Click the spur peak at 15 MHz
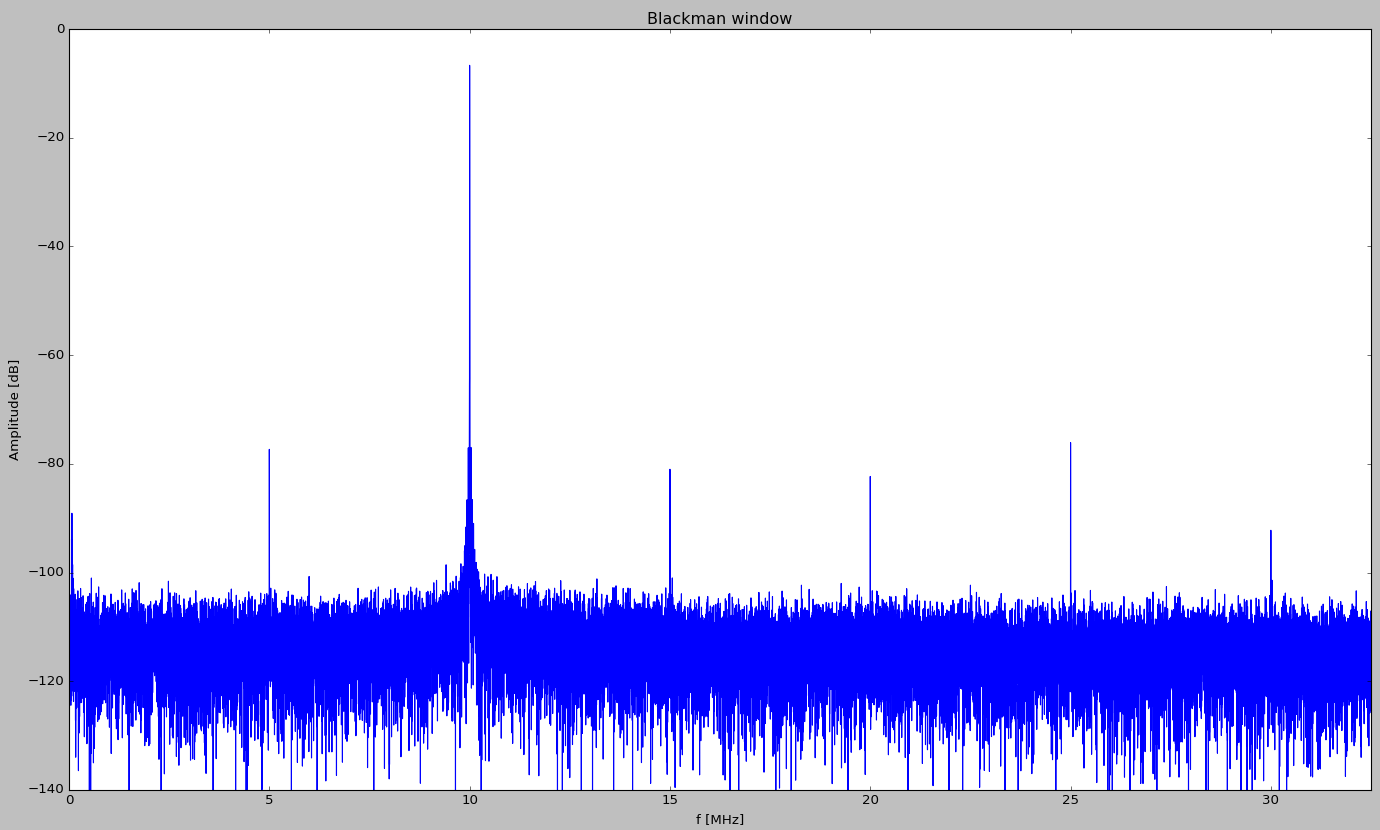The width and height of the screenshot is (1380, 830). click(670, 470)
